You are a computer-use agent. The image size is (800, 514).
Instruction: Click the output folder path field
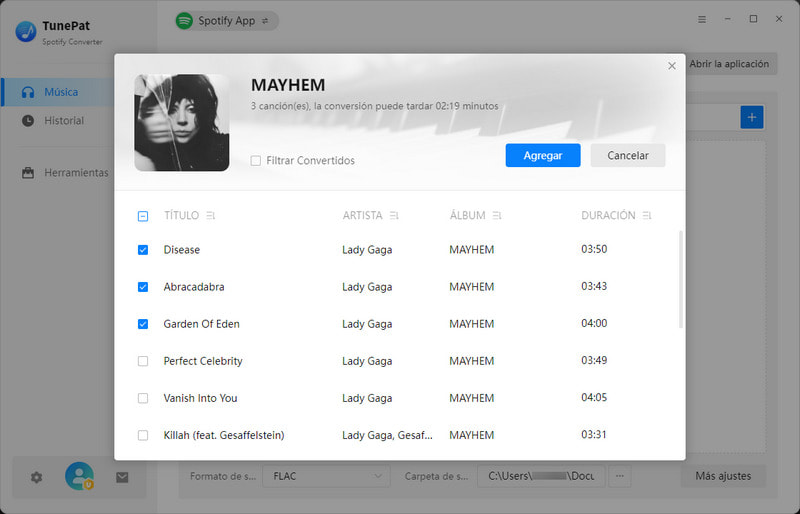point(541,476)
